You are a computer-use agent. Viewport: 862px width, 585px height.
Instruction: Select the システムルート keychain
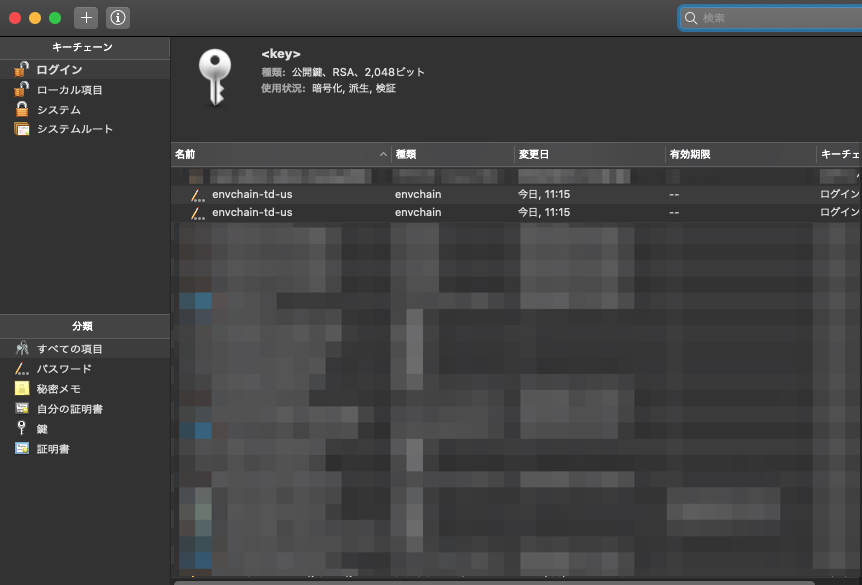[85, 129]
